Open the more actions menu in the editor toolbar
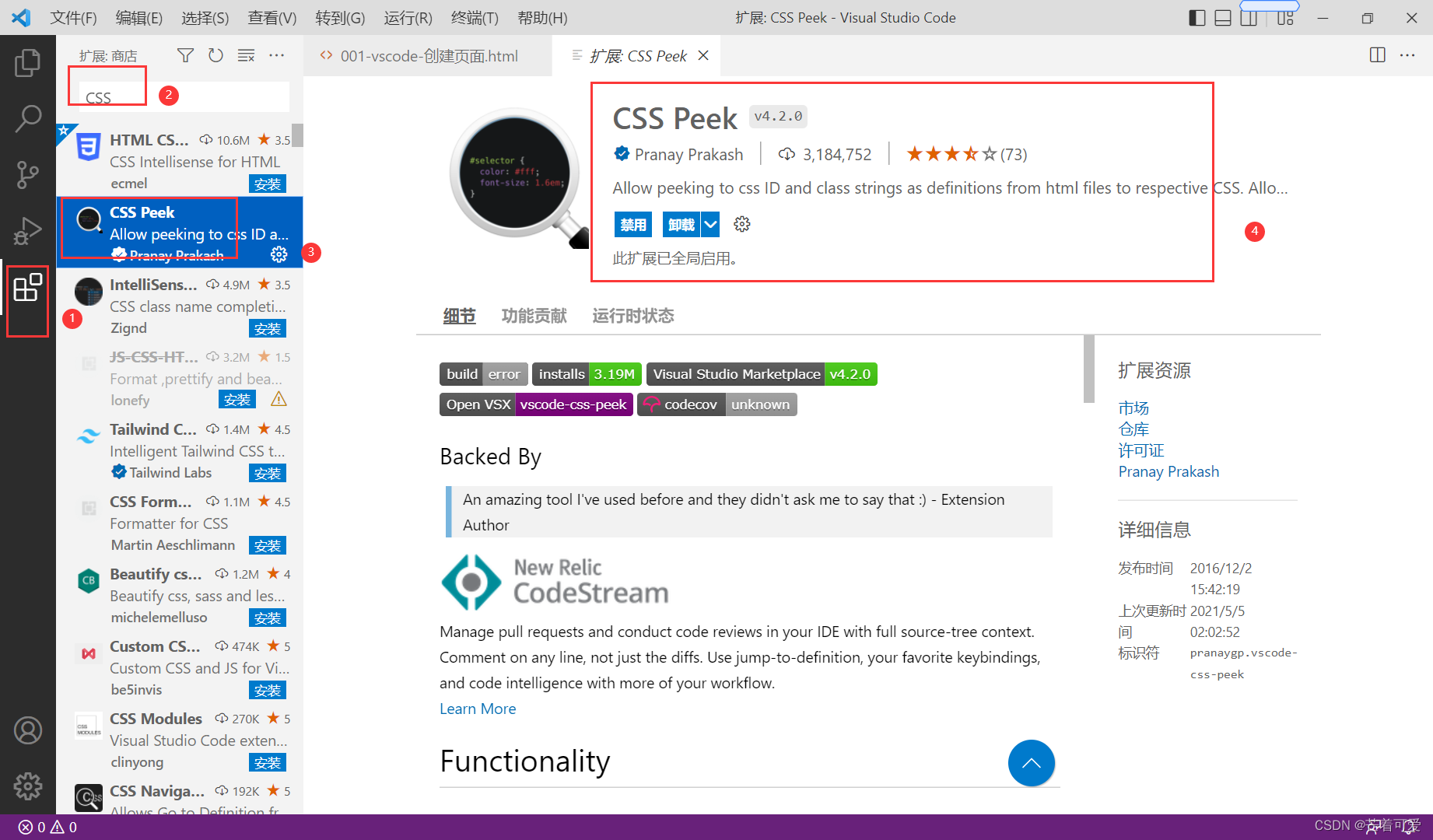The width and height of the screenshot is (1433, 840). (1408, 55)
